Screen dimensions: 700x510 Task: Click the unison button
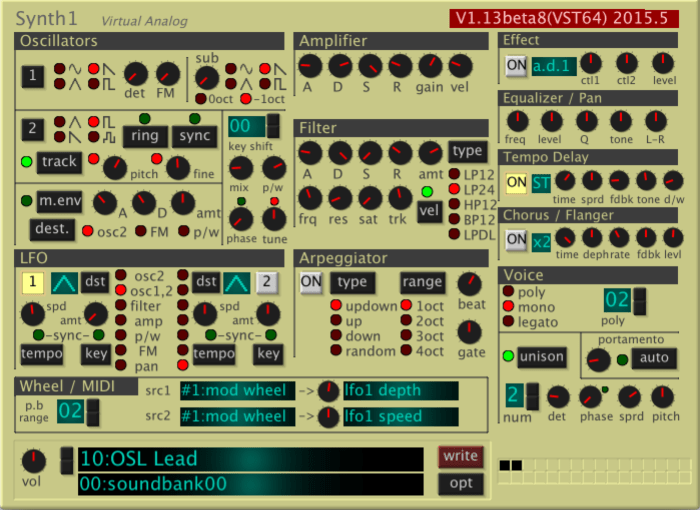point(542,357)
